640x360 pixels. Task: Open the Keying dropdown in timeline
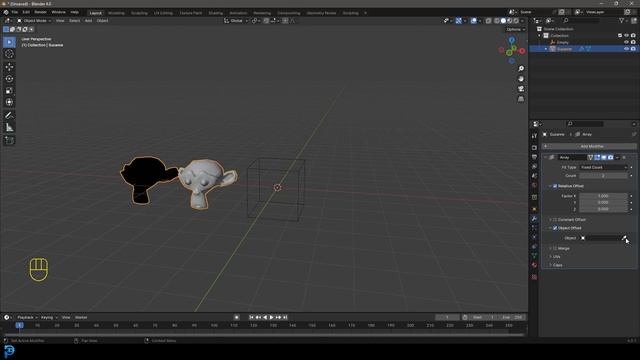49,318
